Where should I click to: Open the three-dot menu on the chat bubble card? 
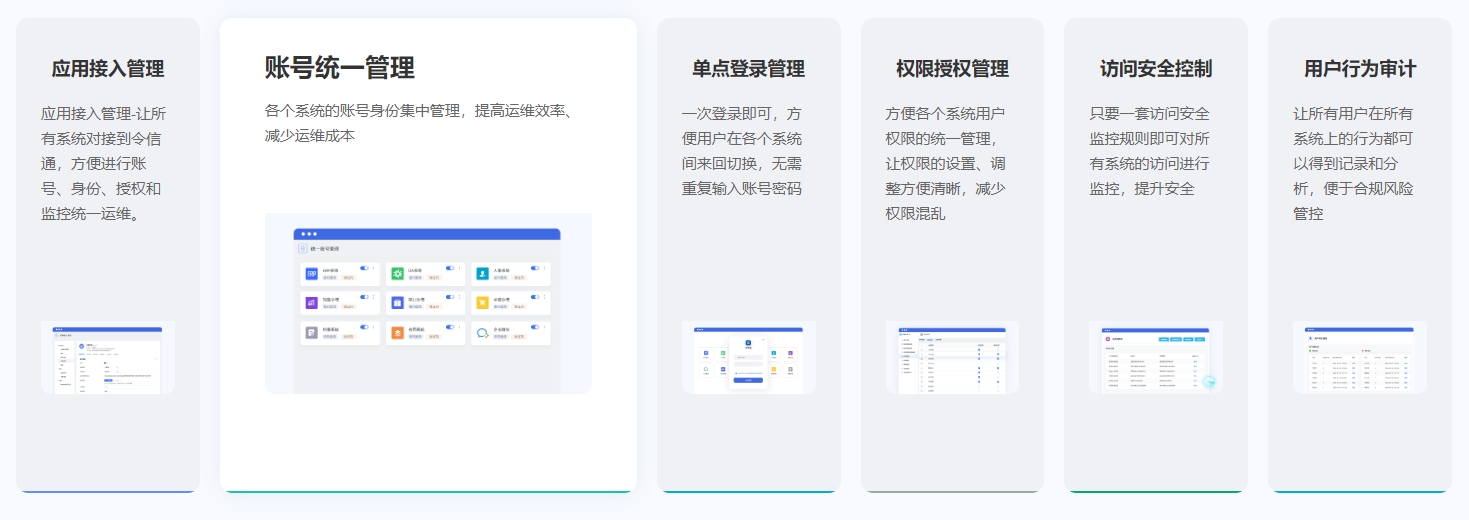[545, 327]
